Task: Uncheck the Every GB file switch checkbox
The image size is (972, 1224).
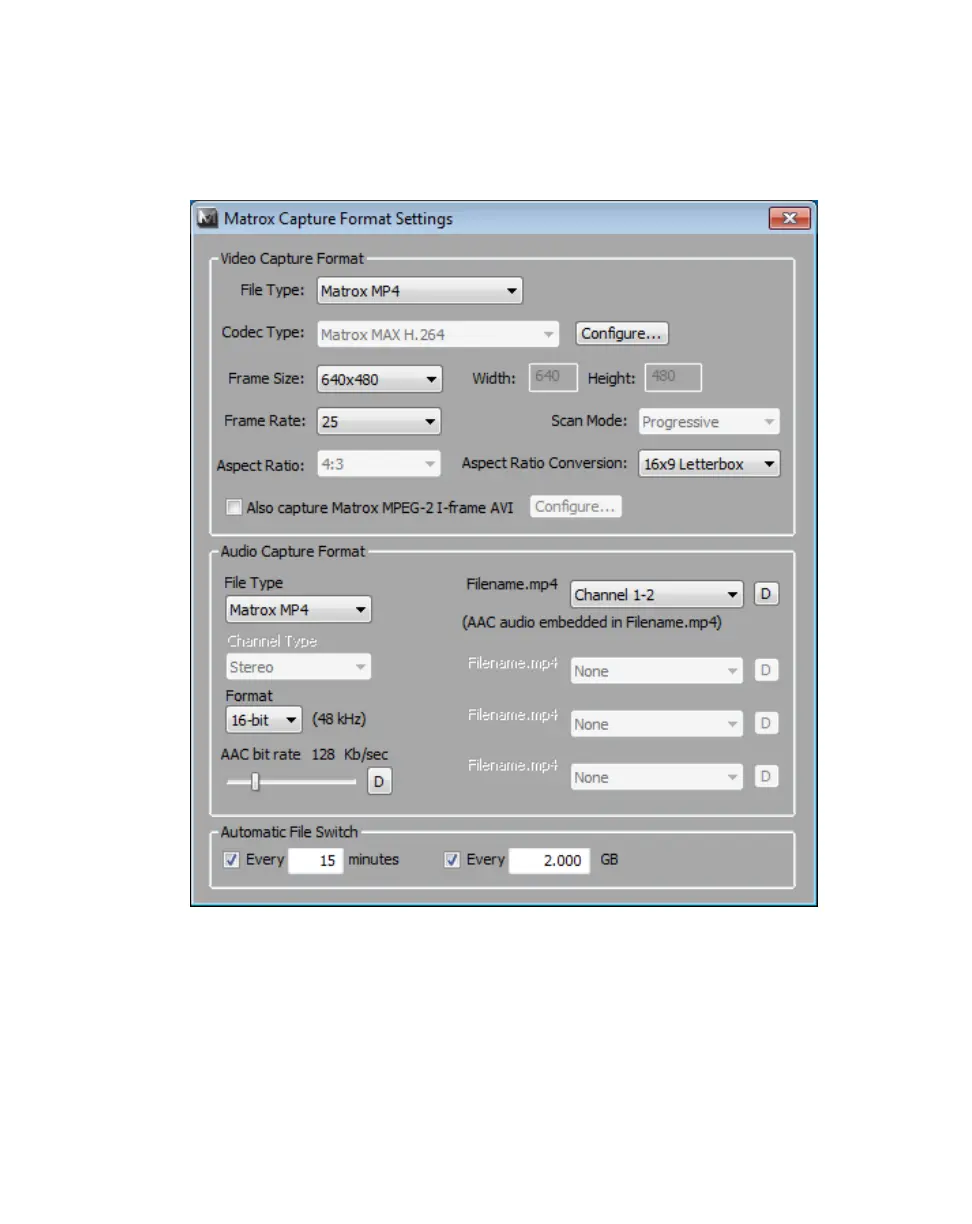Action: tap(452, 860)
